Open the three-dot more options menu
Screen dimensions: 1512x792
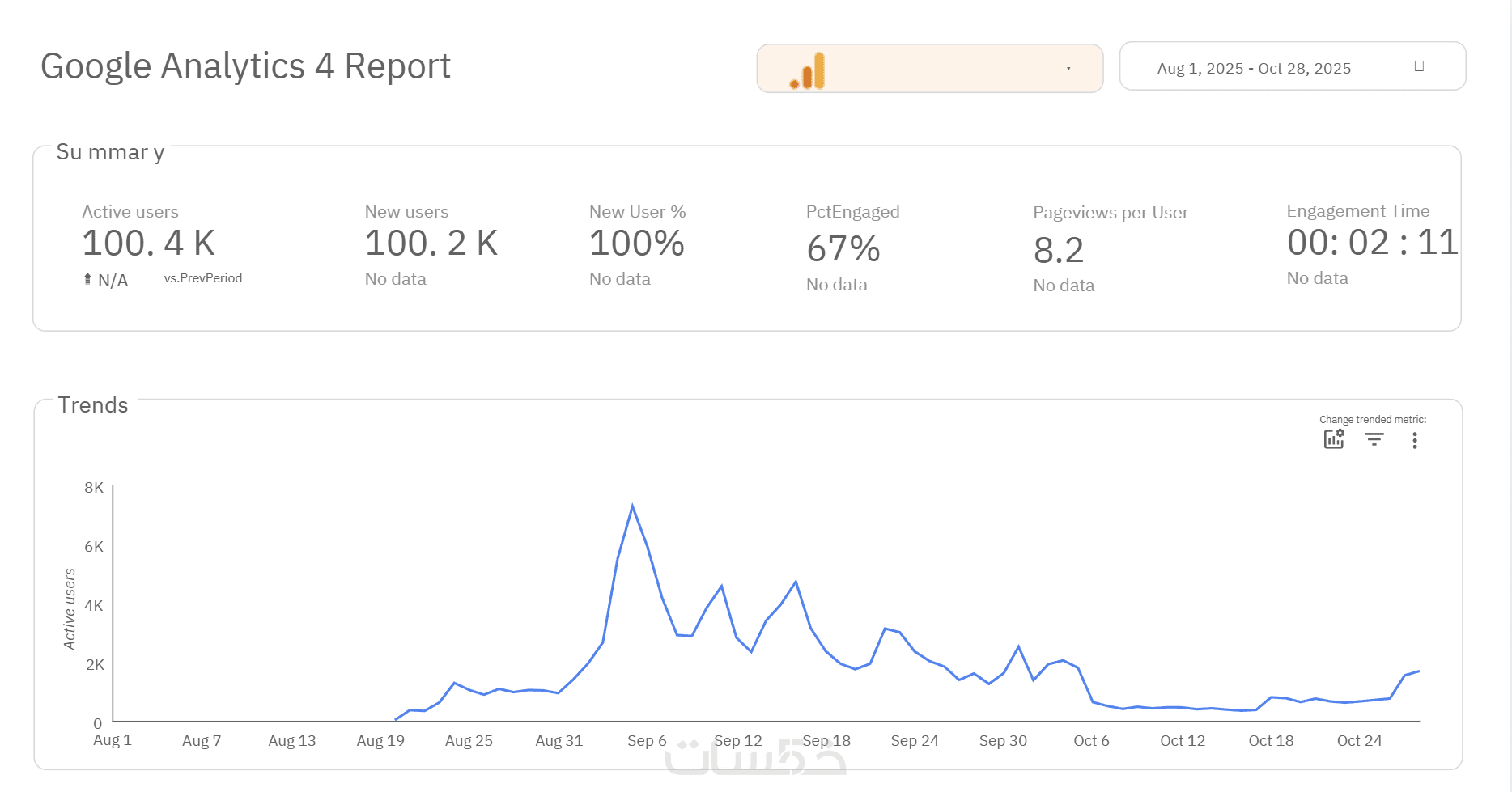coord(1414,440)
